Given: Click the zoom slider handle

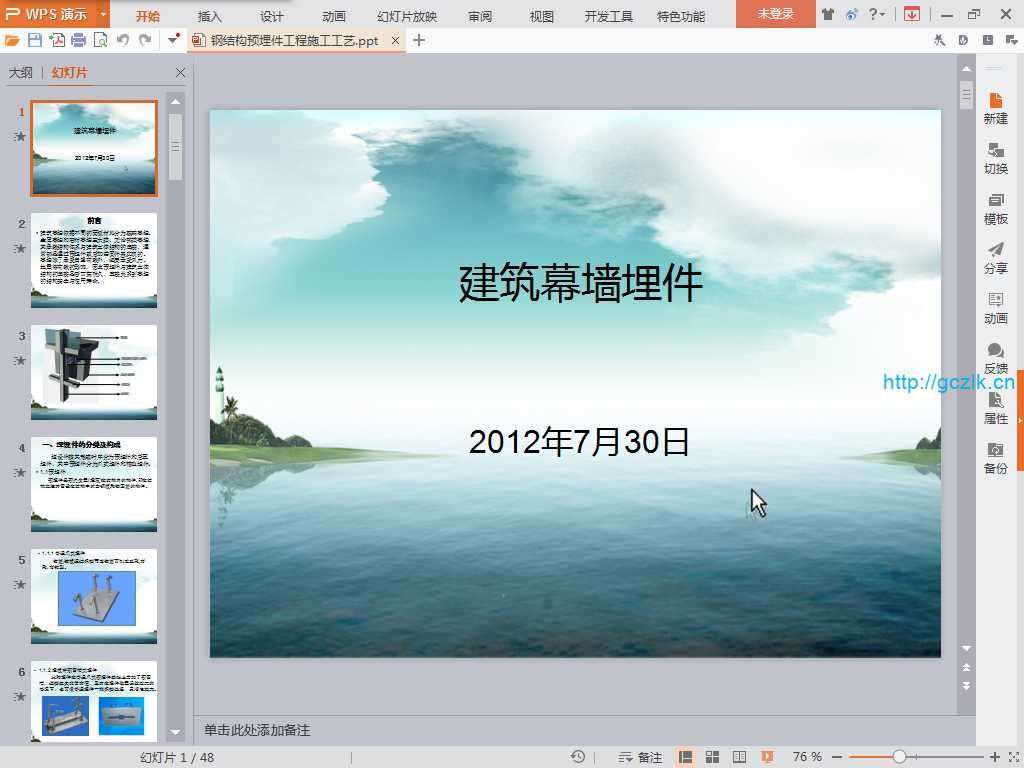Looking at the screenshot, I should (899, 757).
